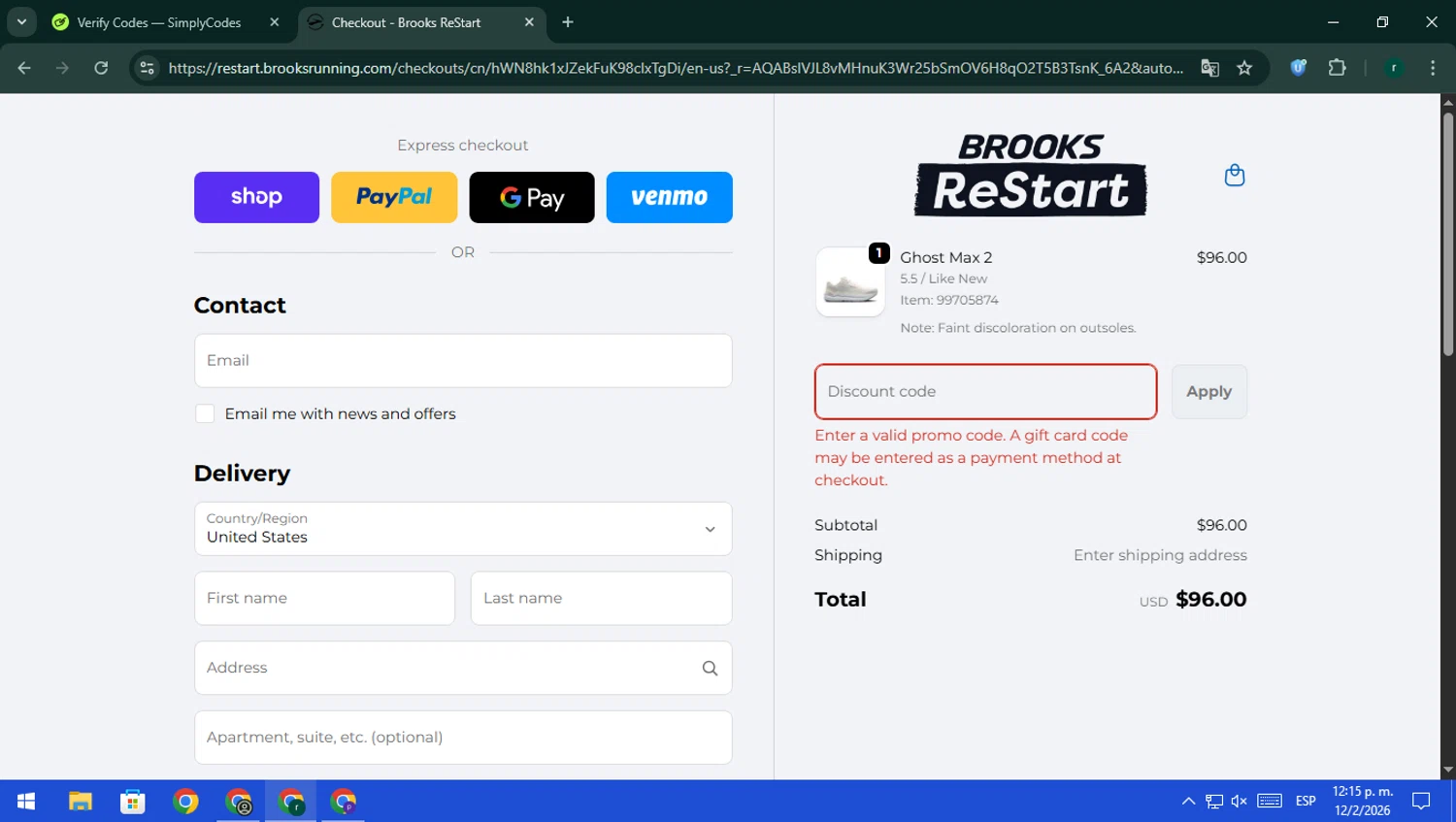Select the Address input field

click(x=463, y=668)
